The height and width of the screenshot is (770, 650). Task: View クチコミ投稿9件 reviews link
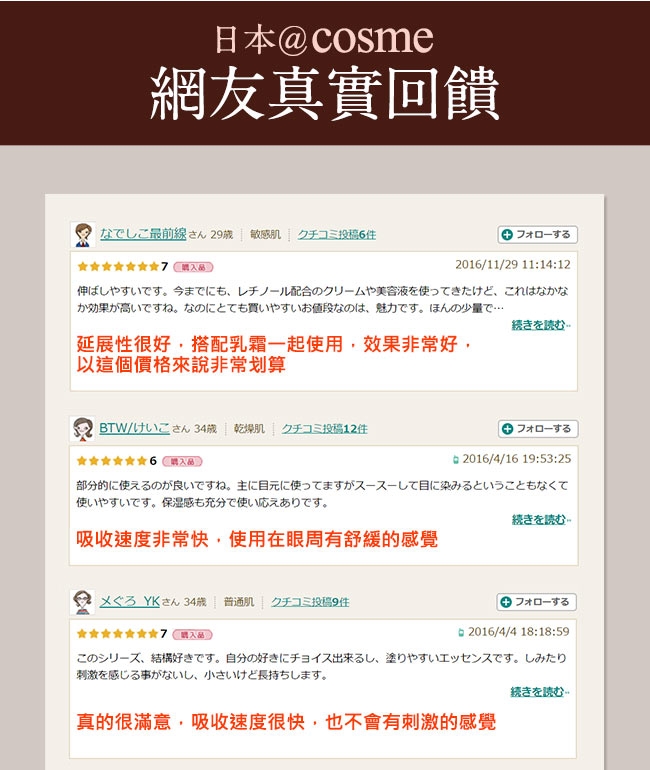coord(310,602)
